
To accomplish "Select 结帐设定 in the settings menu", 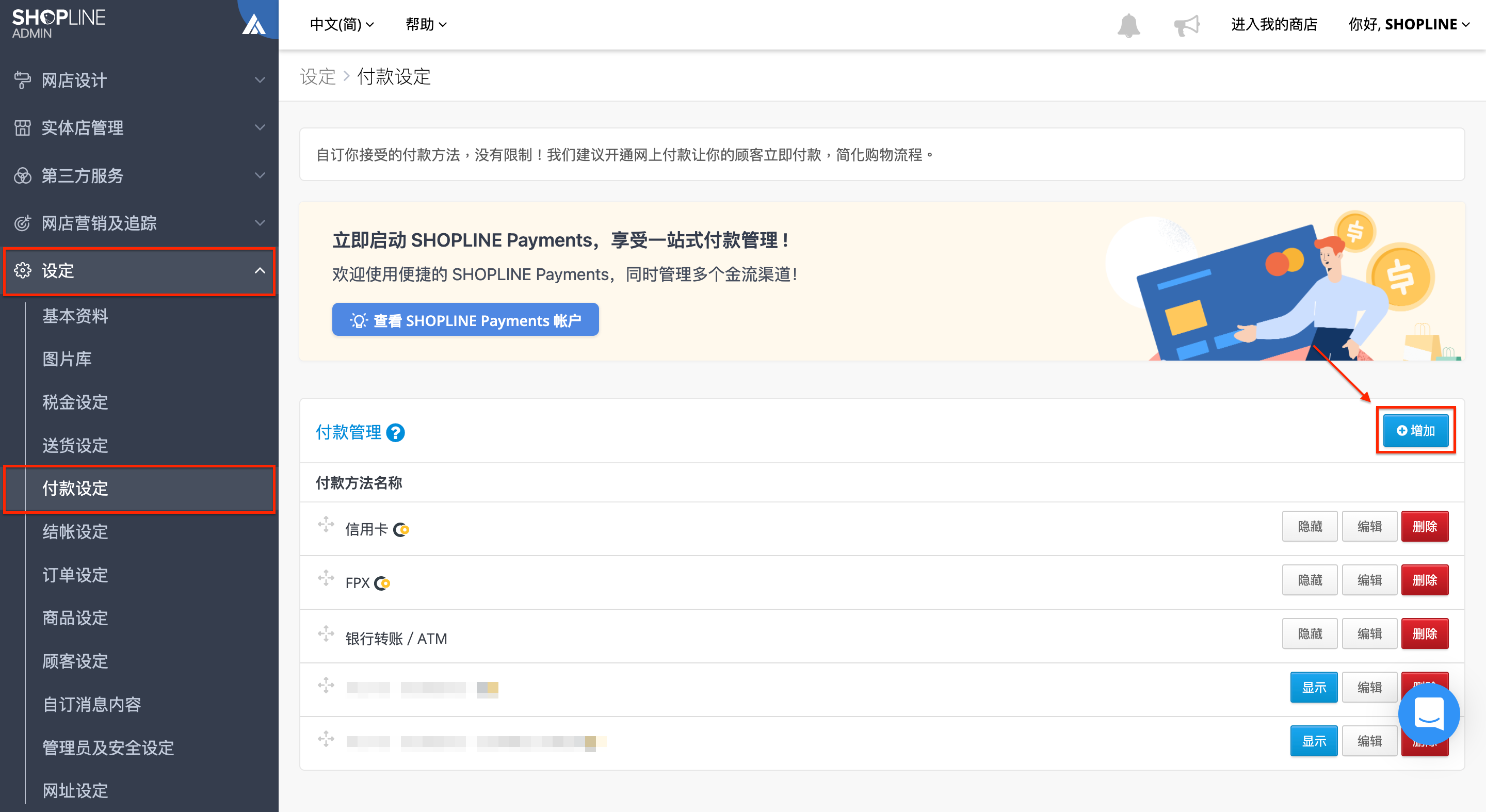I will (75, 531).
